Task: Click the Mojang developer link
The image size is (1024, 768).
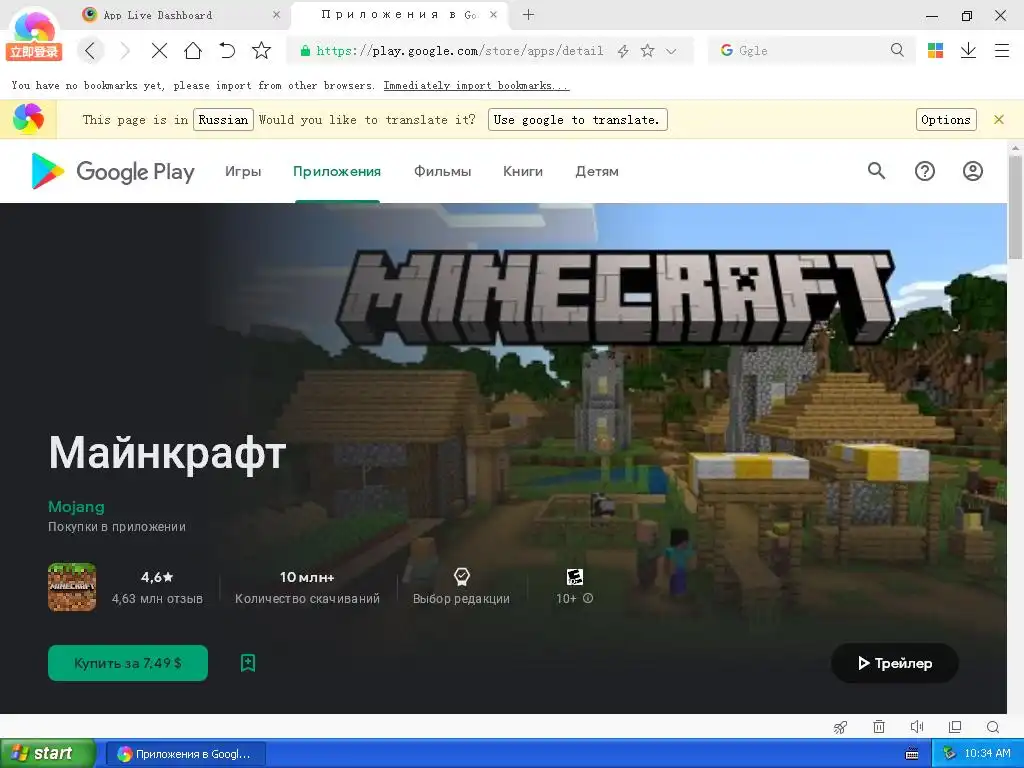Action: click(x=76, y=507)
